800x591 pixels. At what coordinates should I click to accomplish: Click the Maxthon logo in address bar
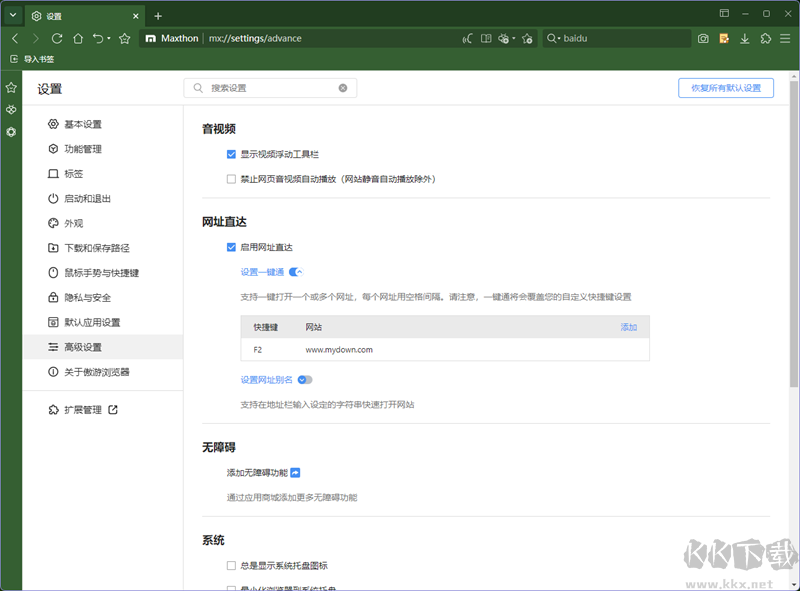151,38
